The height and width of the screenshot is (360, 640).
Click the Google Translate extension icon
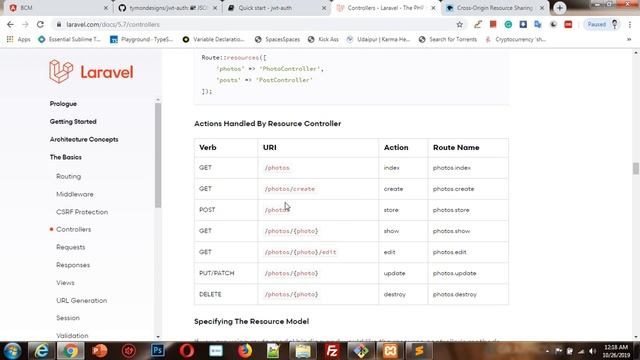tap(538, 24)
